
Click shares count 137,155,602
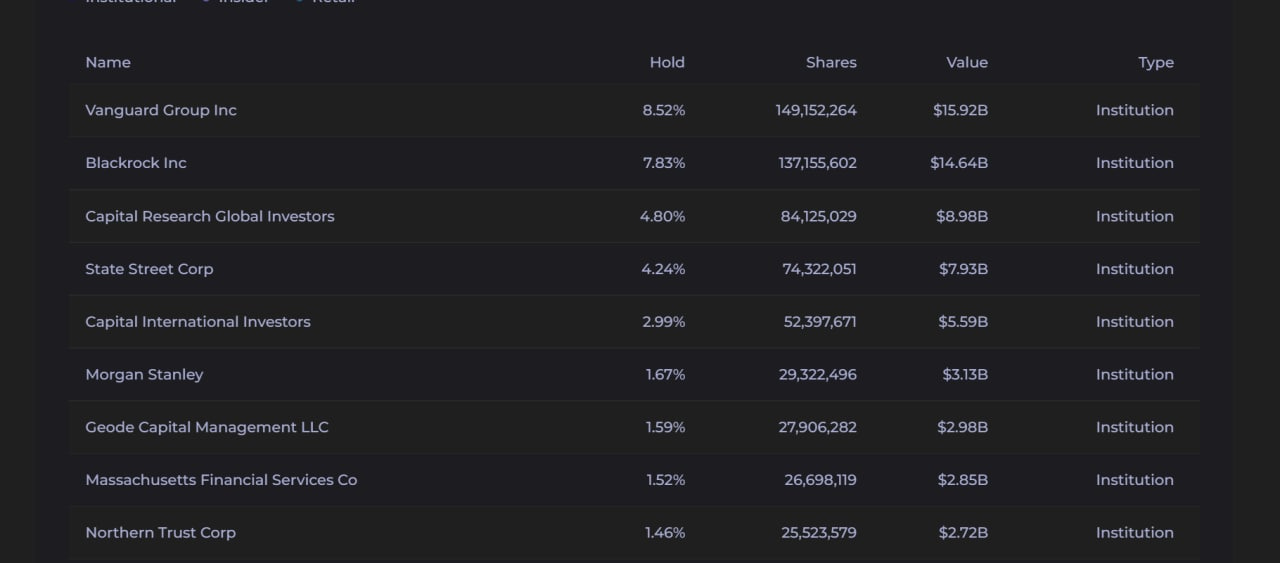(x=818, y=163)
